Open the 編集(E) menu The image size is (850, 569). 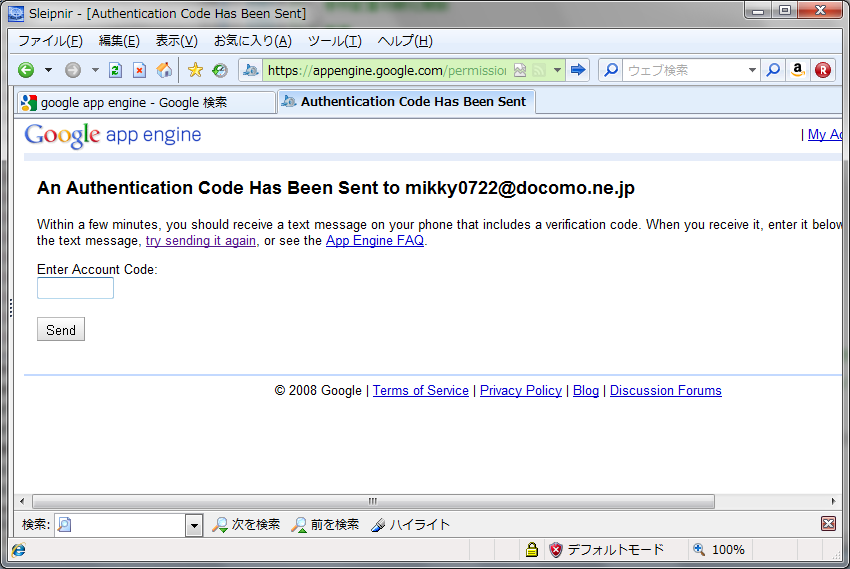119,41
